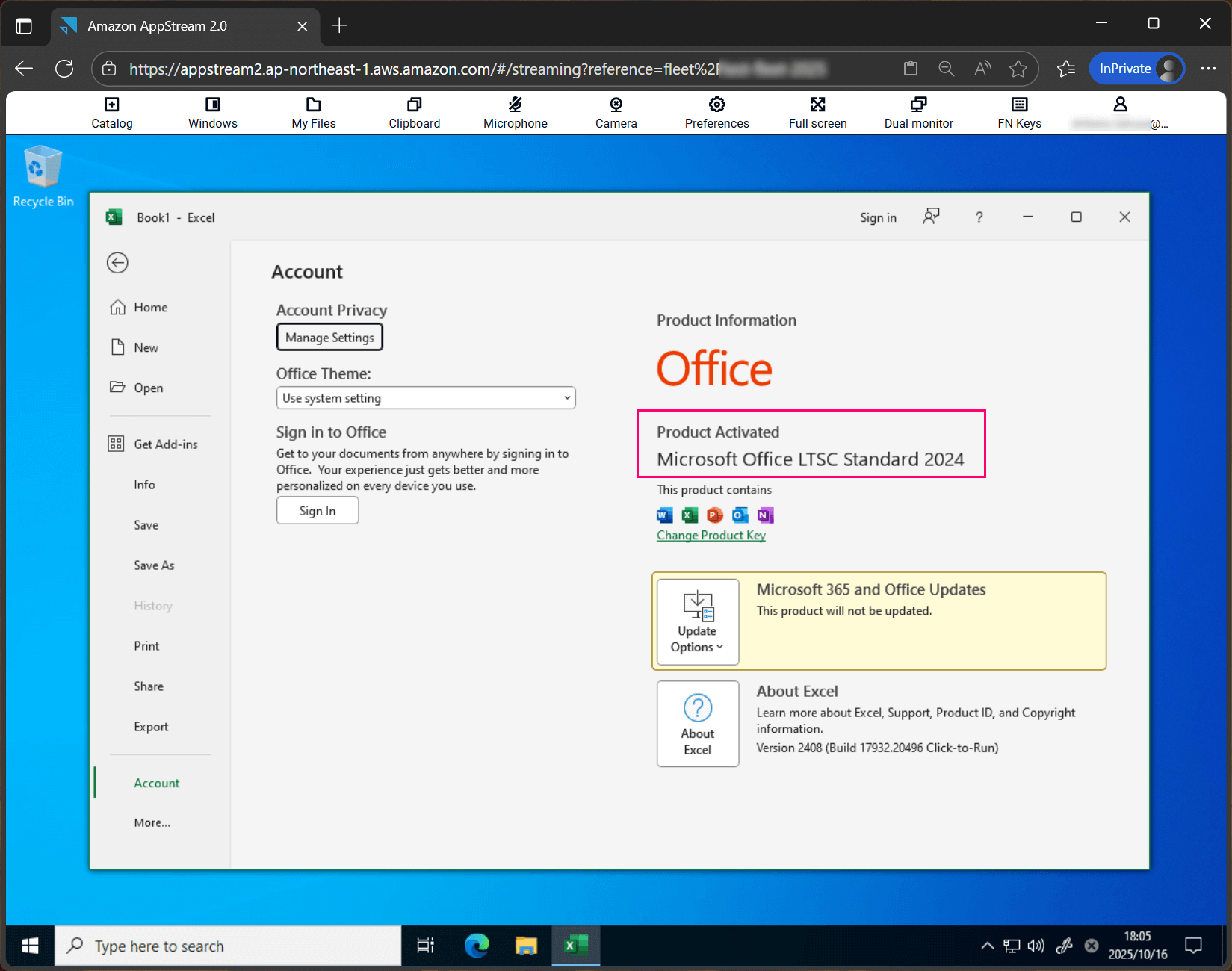The height and width of the screenshot is (971, 1232).
Task: Open the Microphone settings in AppStream toolbar
Action: coord(515,112)
